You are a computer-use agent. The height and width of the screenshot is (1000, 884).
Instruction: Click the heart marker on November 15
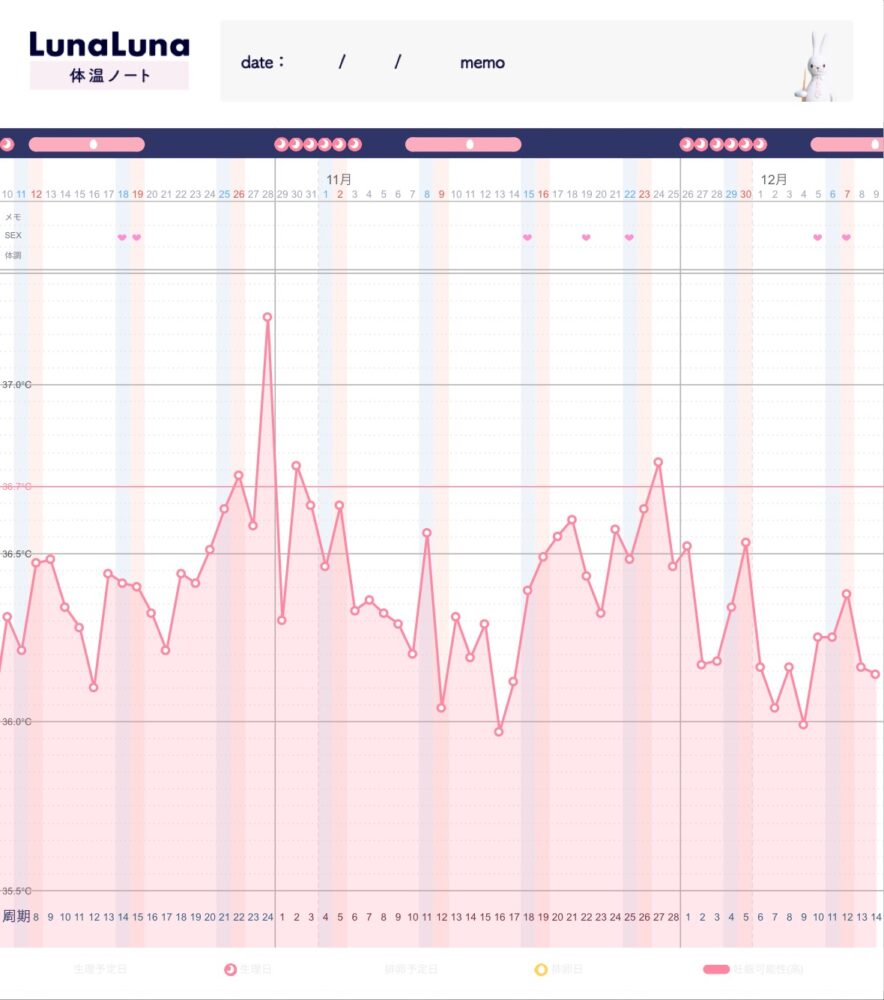pyautogui.click(x=527, y=237)
